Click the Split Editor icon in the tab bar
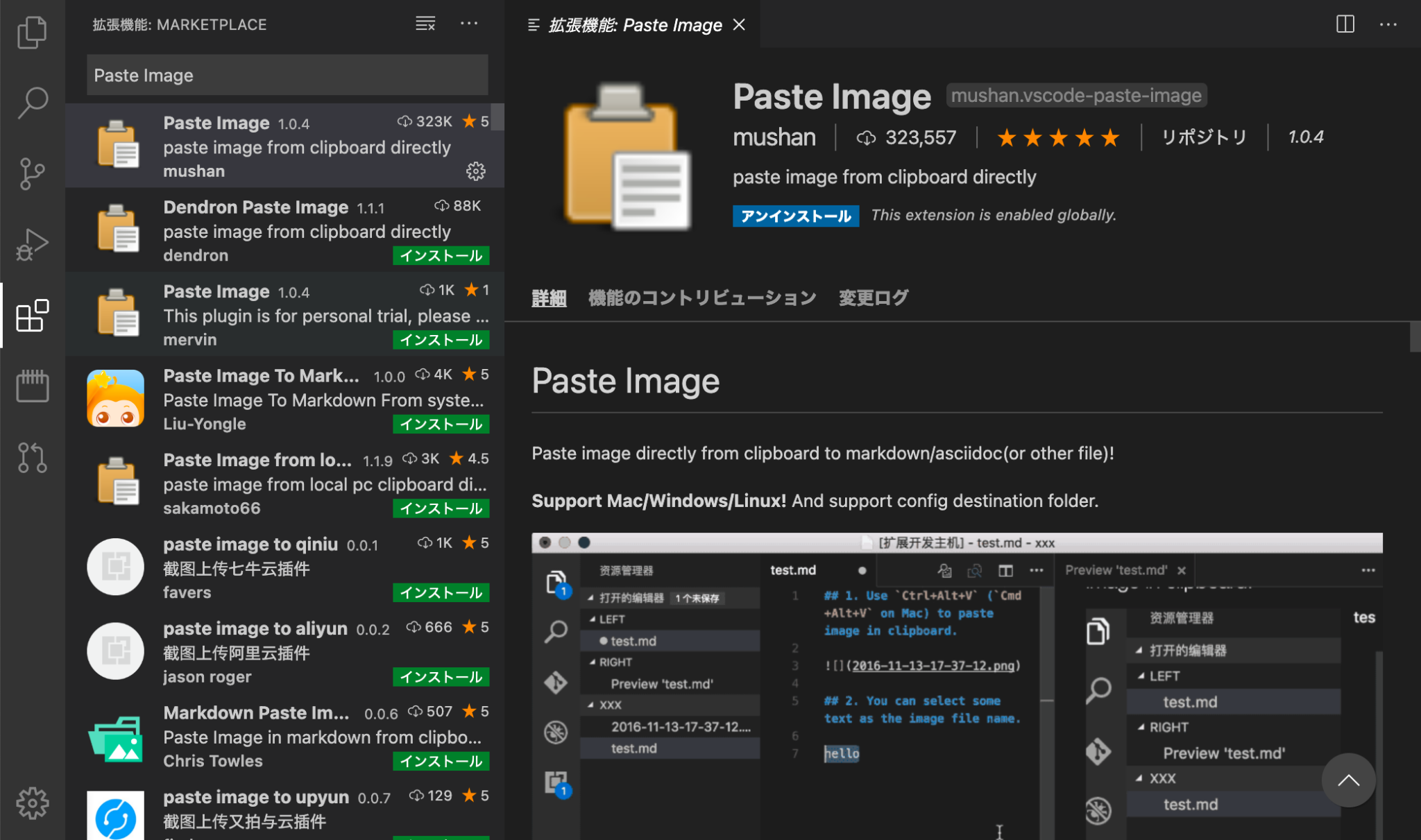Viewport: 1421px width, 840px height. tap(1345, 24)
